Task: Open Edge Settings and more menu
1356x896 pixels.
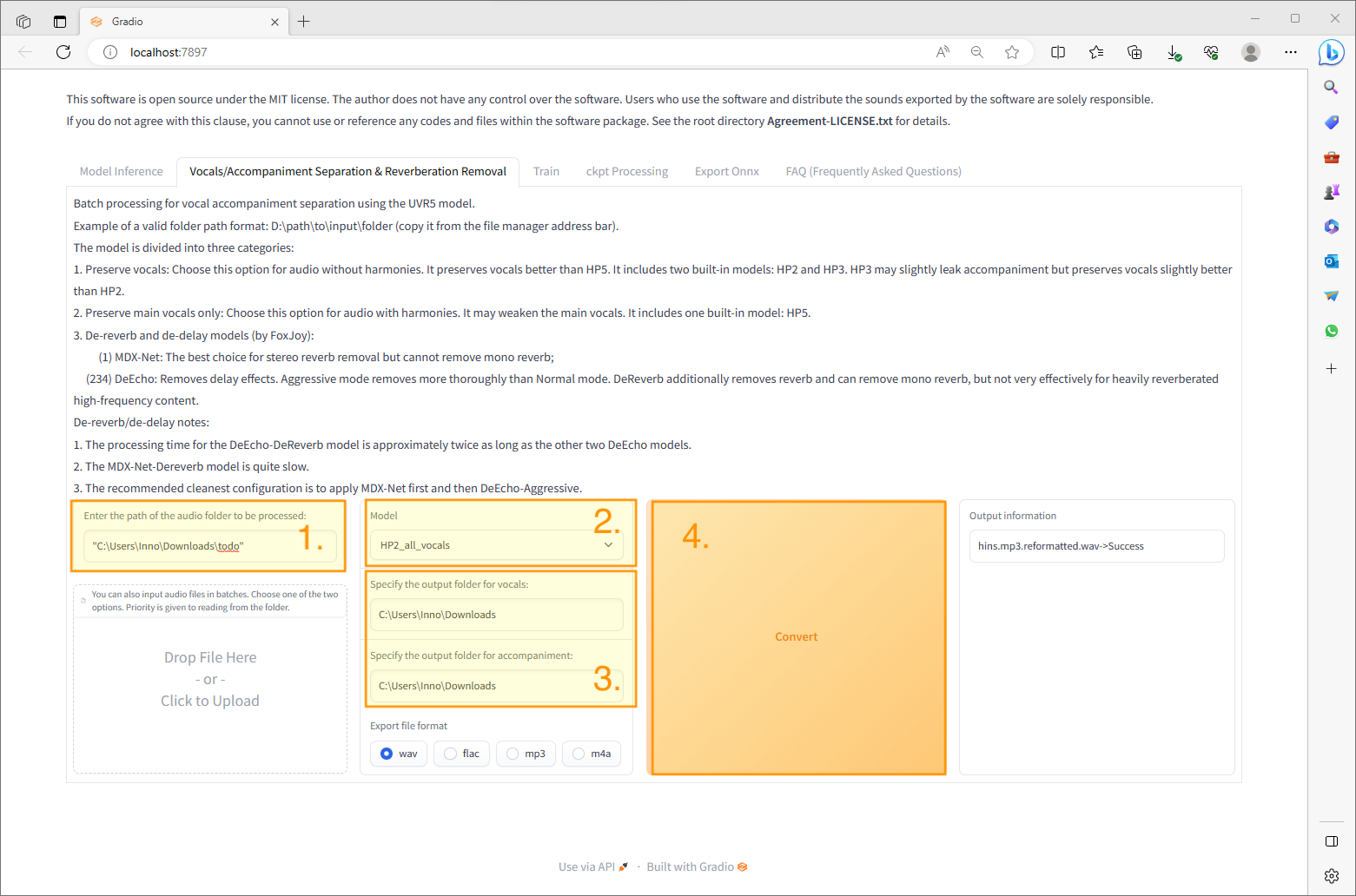Action: 1291,52
